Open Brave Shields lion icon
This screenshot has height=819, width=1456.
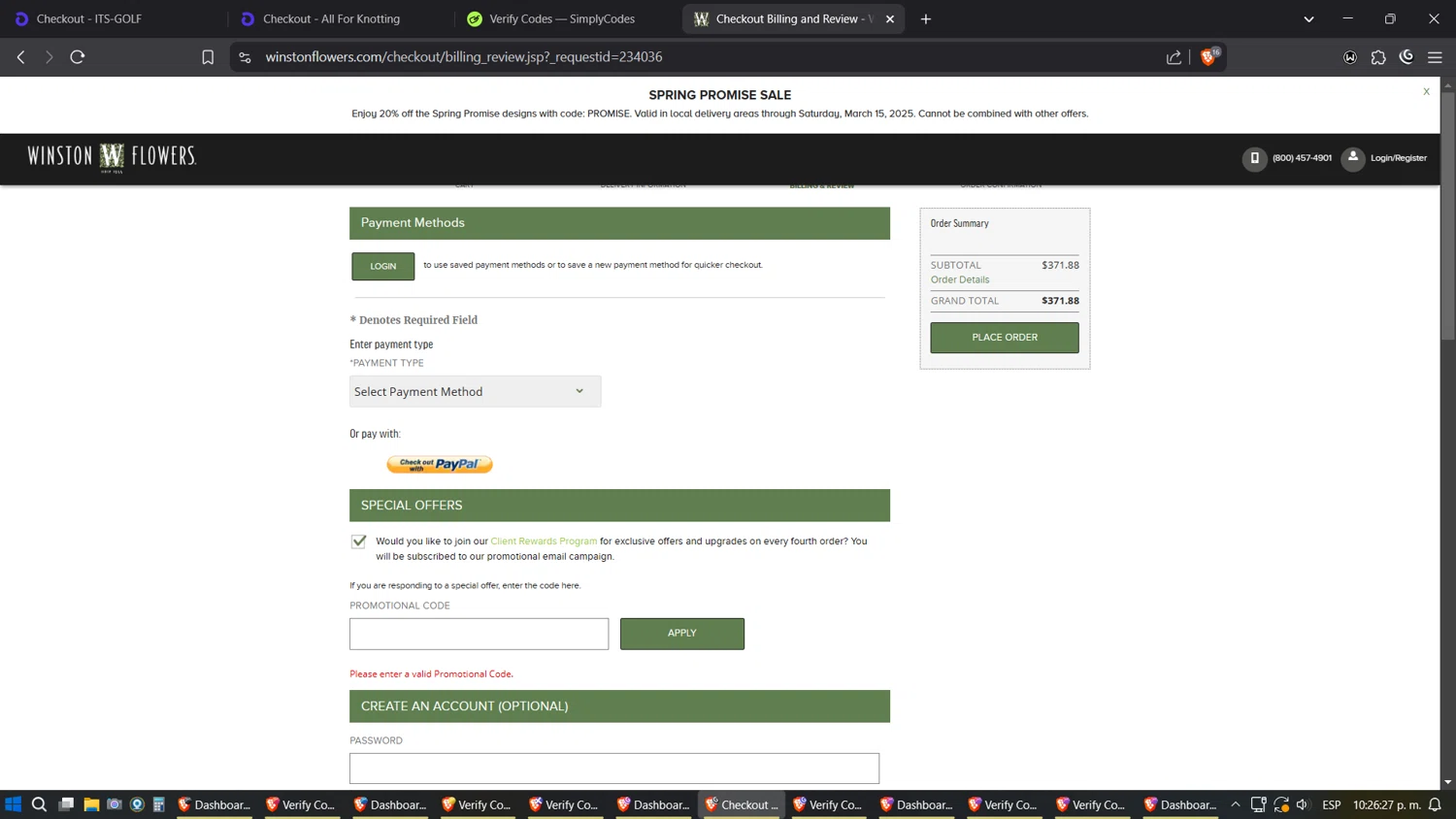tap(1209, 56)
